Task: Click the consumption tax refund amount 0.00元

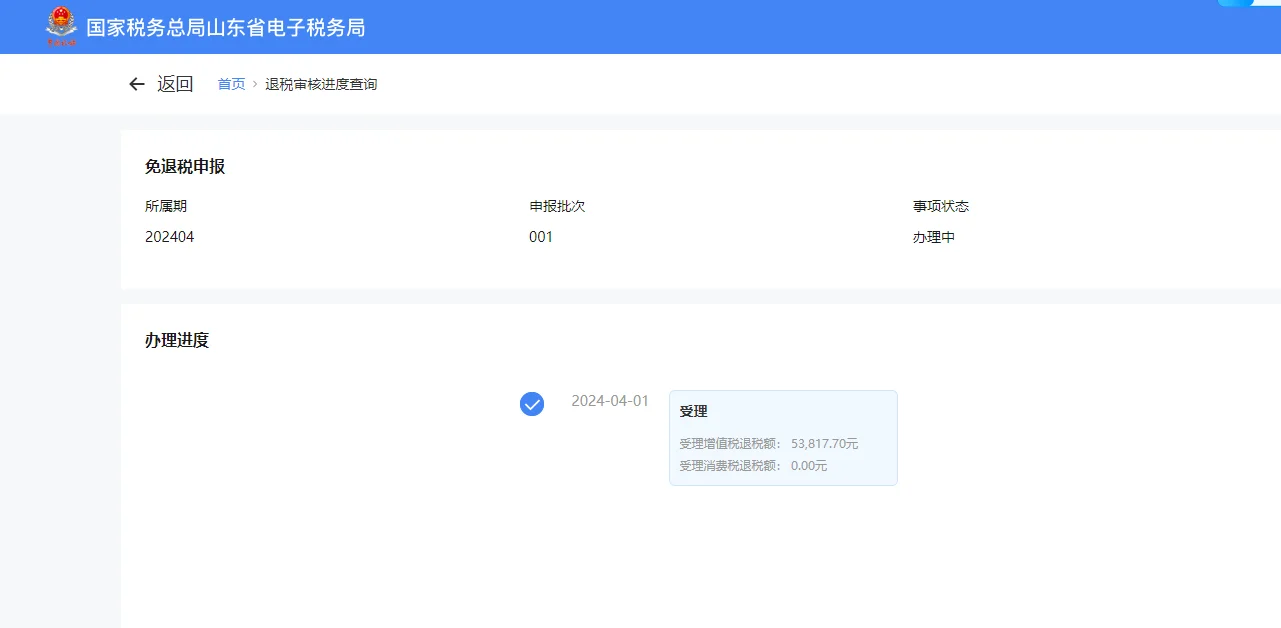Action: pyautogui.click(x=808, y=465)
